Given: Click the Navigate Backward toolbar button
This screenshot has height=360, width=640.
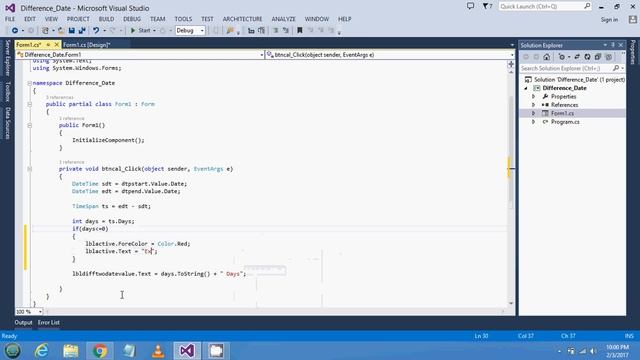Looking at the screenshot, I should pos(15,31).
